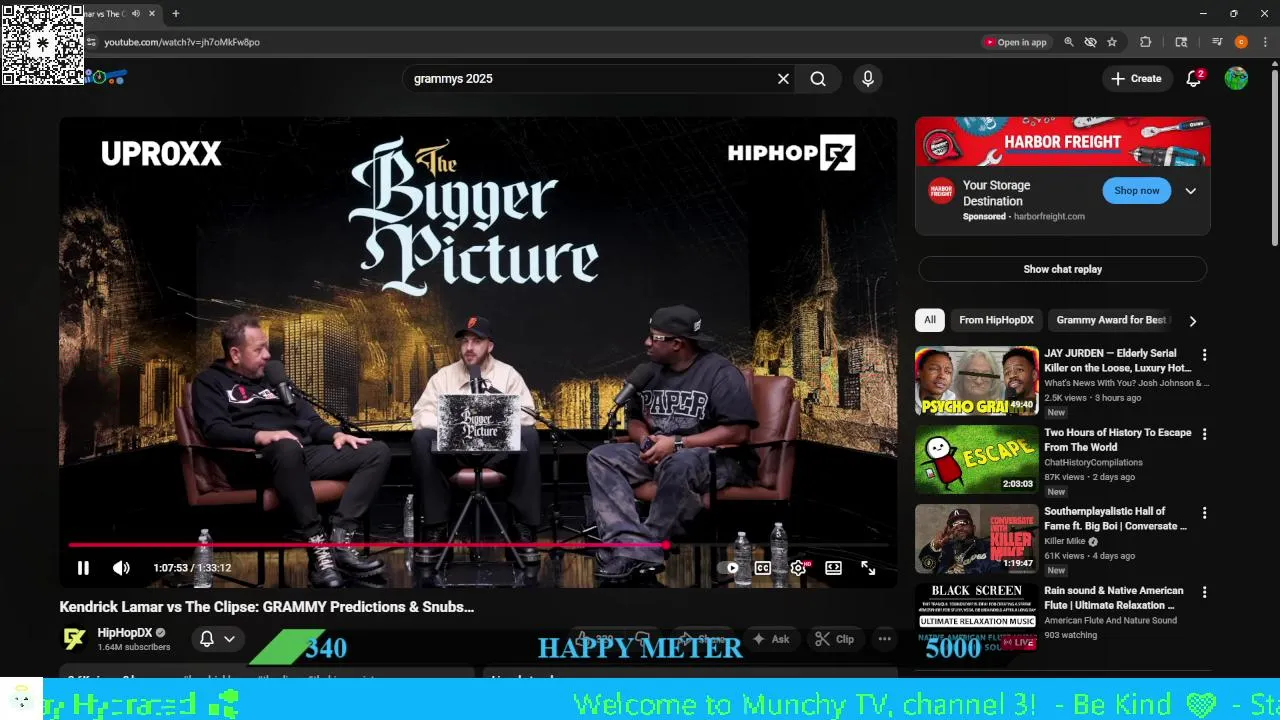Toggle autoplay switch in player controls
1280x720 pixels.
(x=729, y=568)
